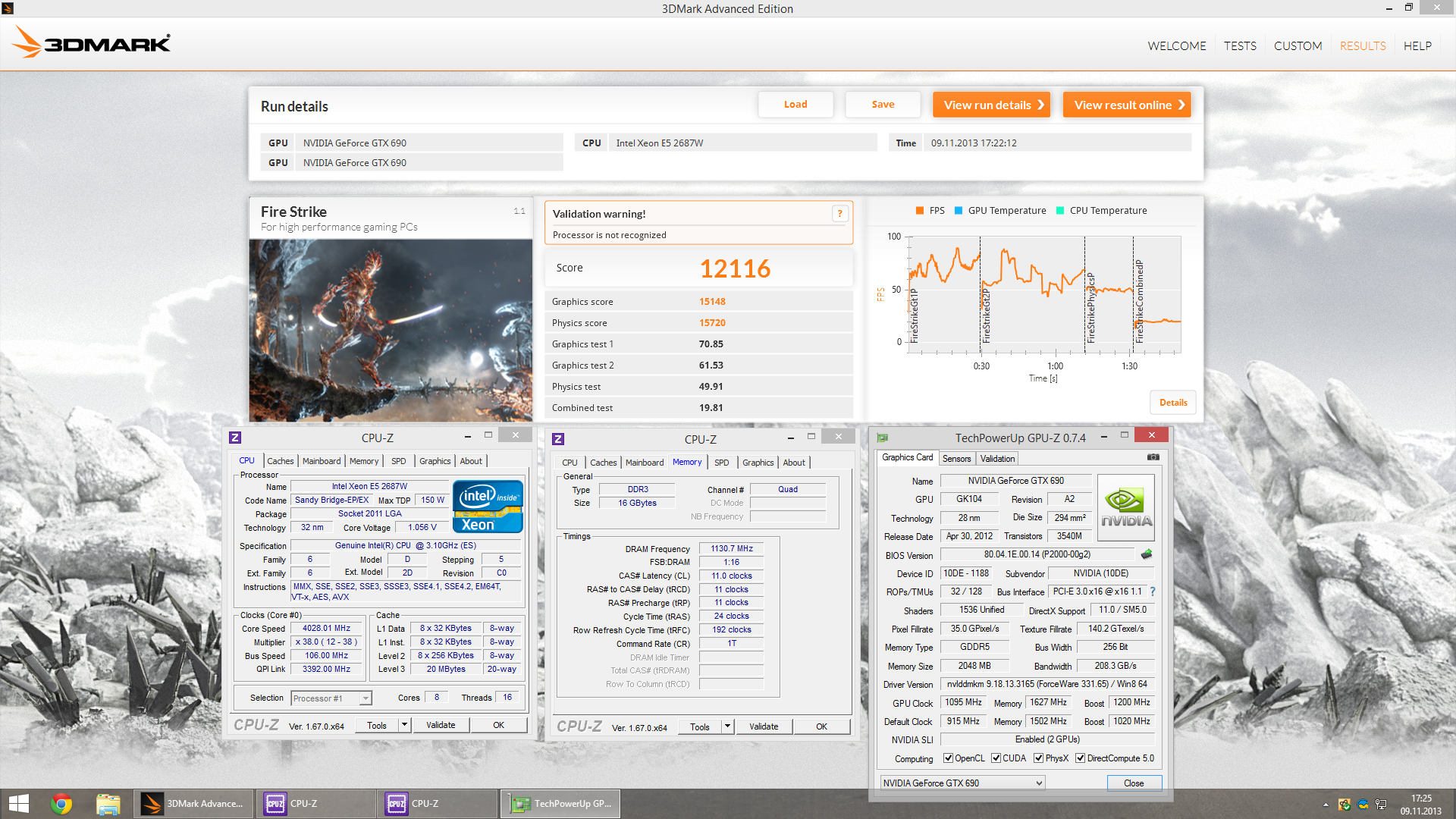Click the Save button in Run details
The width and height of the screenshot is (1456, 819).
883,105
